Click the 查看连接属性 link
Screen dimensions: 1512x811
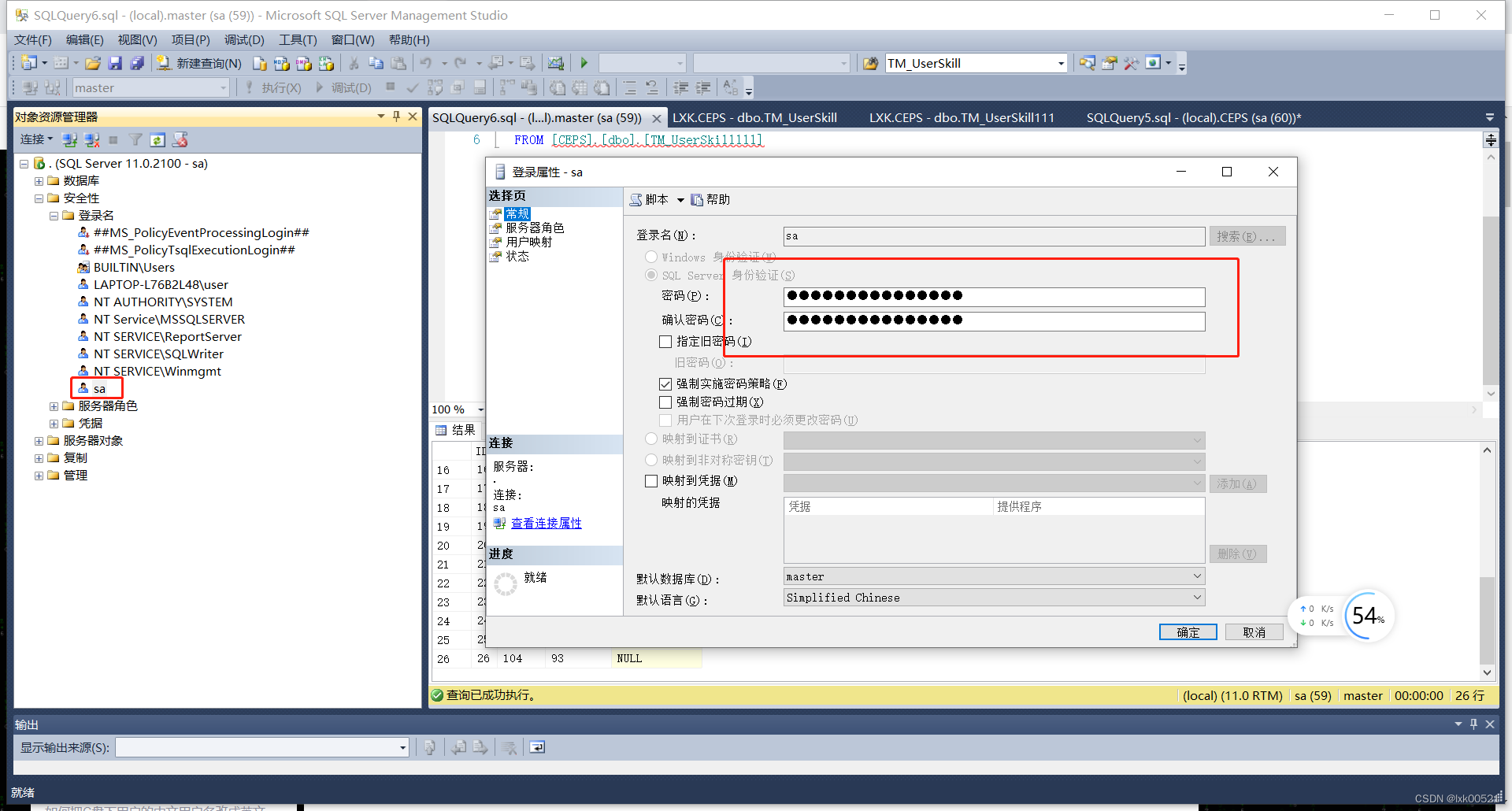click(x=547, y=523)
